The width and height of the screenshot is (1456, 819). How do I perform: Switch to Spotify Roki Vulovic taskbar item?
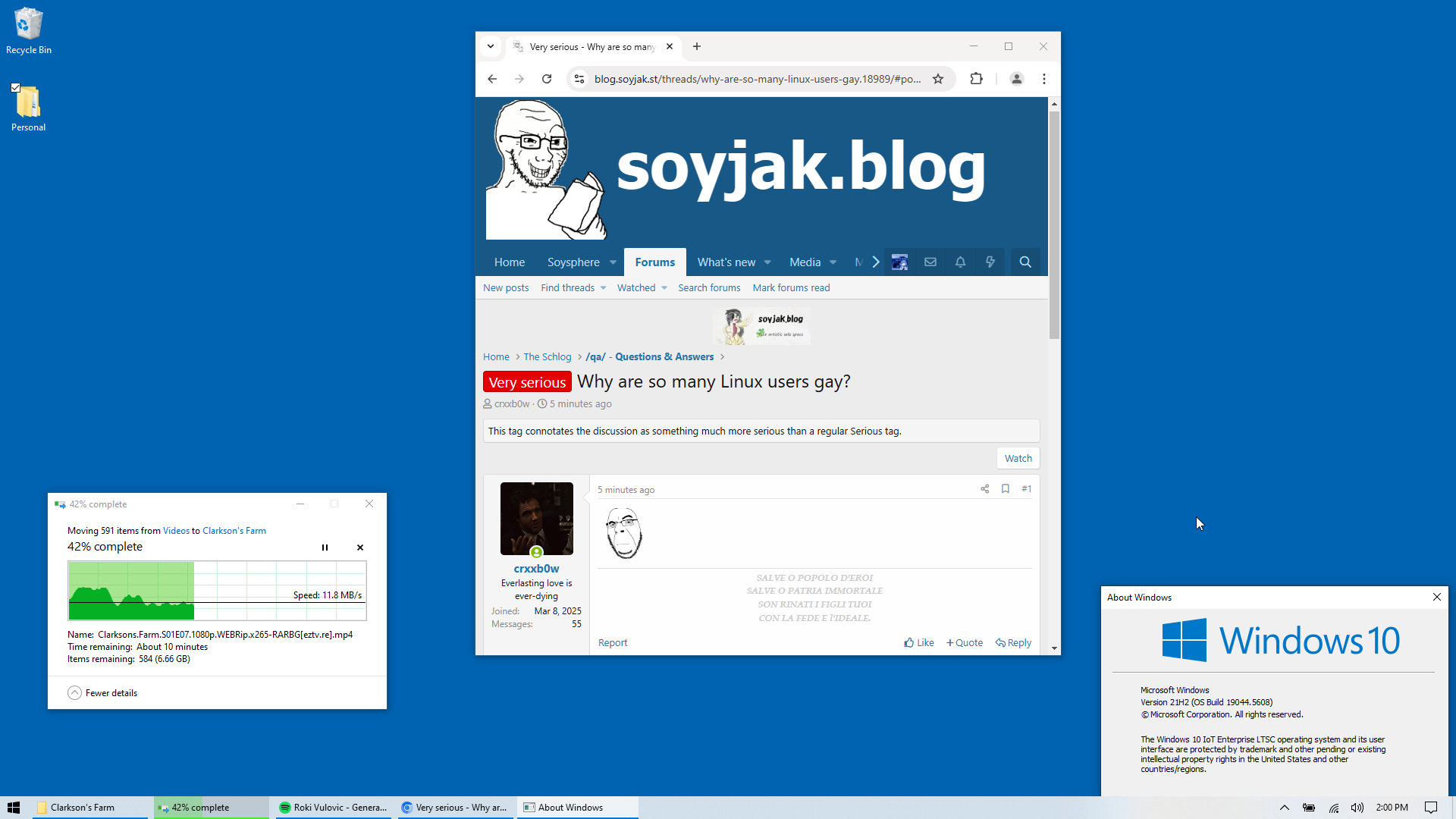(332, 808)
